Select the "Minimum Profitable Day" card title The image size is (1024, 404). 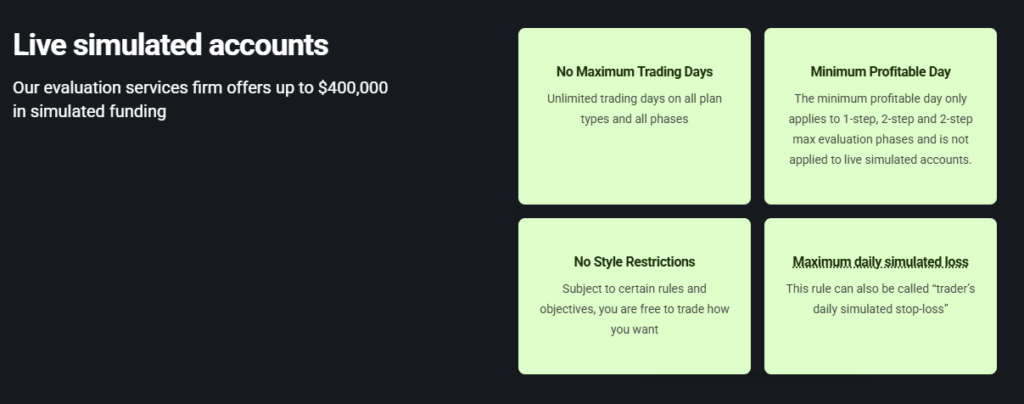click(880, 72)
